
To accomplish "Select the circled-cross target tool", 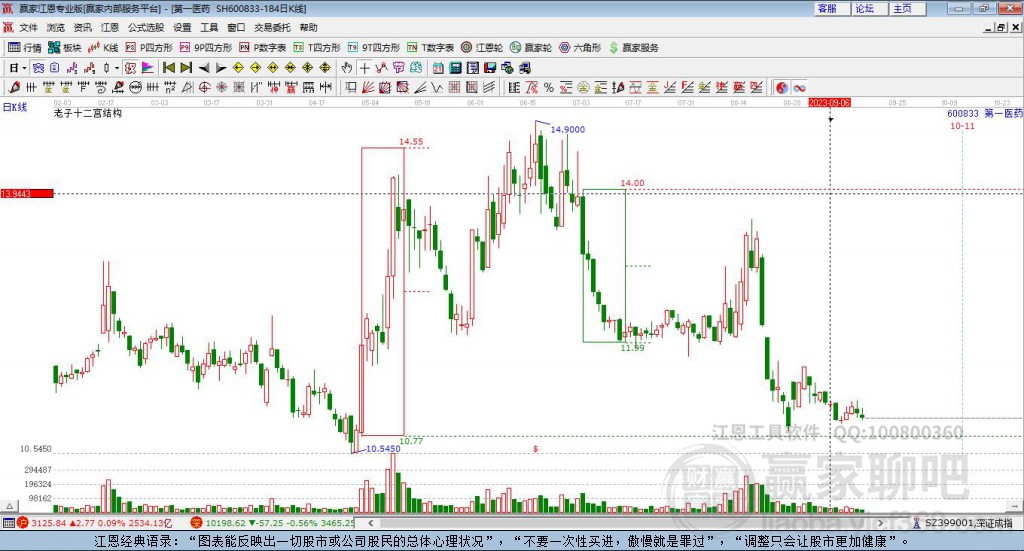I will (x=204, y=87).
